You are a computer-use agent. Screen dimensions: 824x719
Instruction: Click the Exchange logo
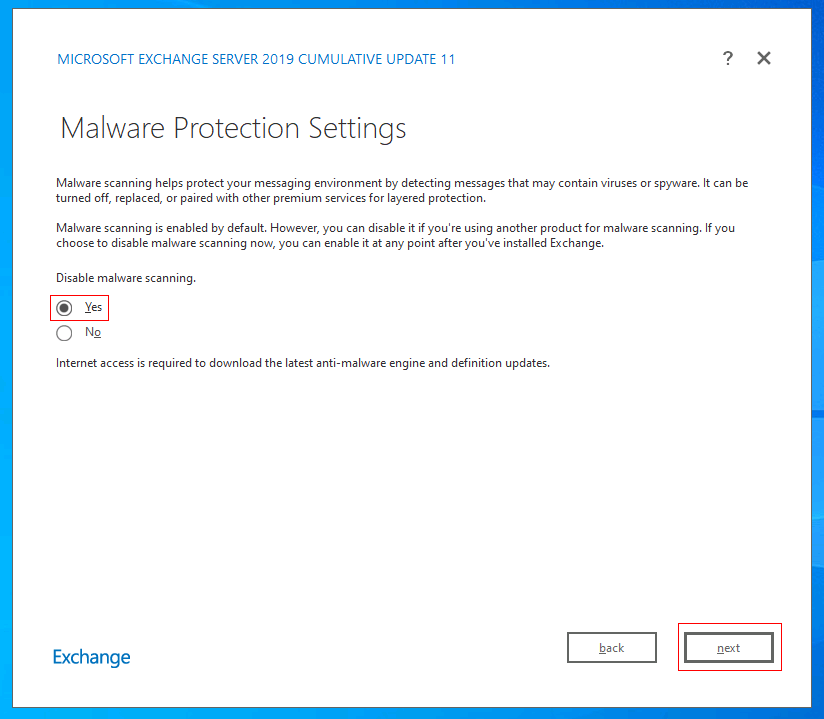91,658
